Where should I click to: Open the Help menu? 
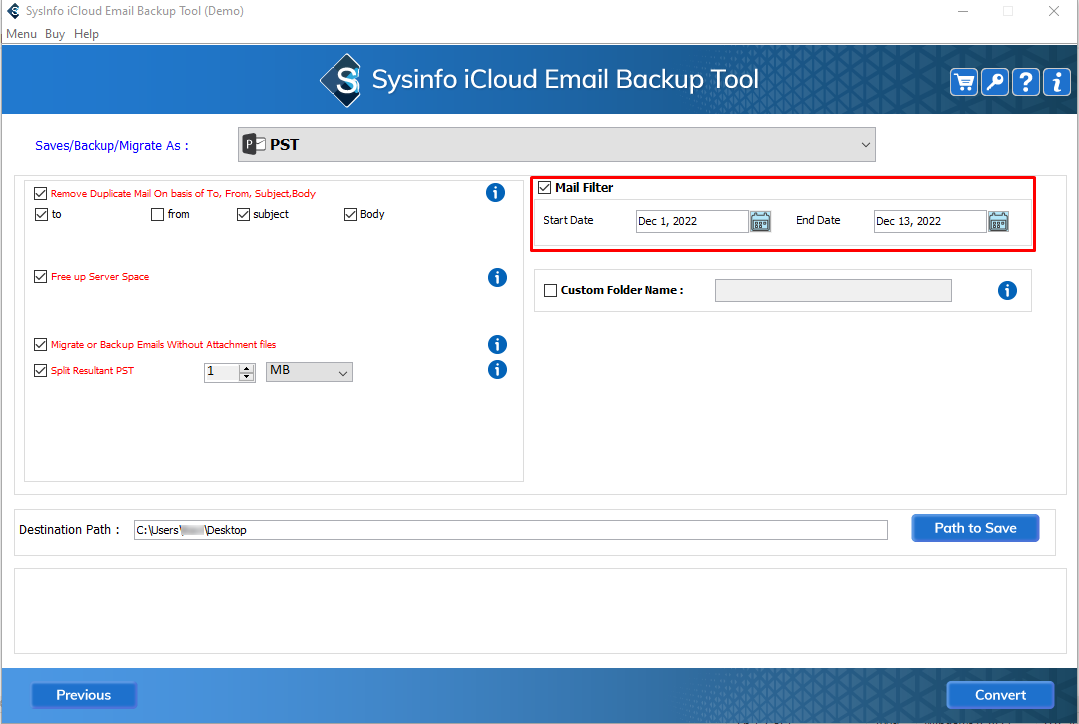(87, 34)
